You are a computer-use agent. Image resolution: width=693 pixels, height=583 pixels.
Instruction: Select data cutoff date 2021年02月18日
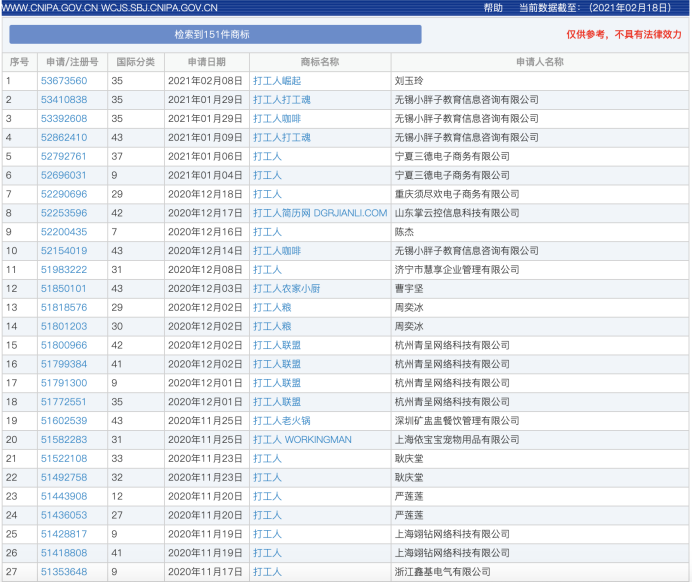tap(630, 8)
